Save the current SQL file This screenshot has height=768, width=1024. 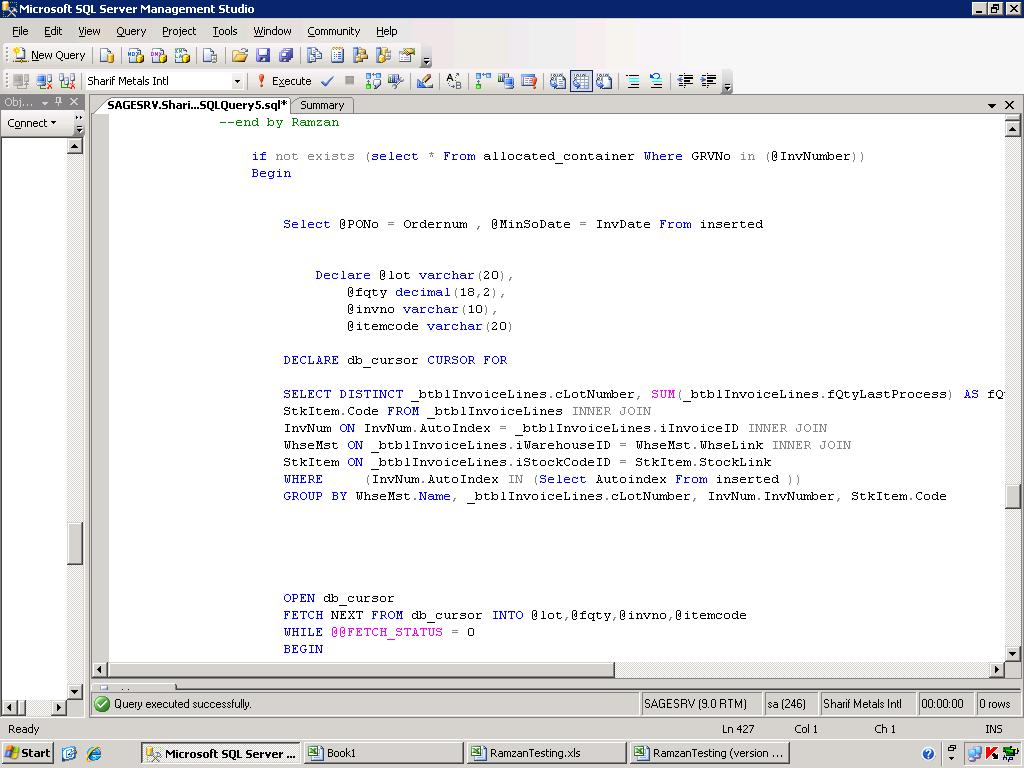coord(264,55)
